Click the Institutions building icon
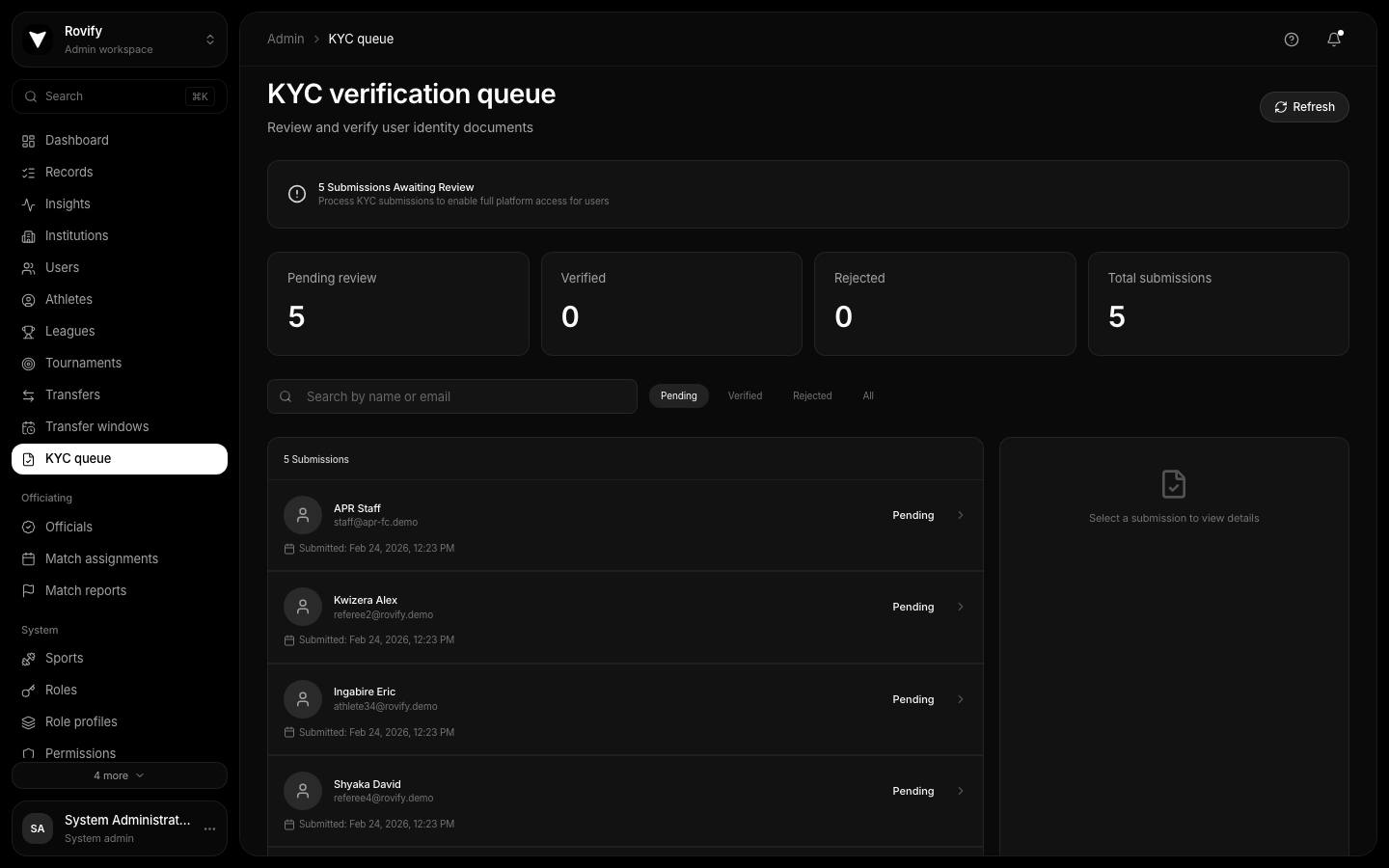Viewport: 1389px width, 868px height. click(x=29, y=236)
